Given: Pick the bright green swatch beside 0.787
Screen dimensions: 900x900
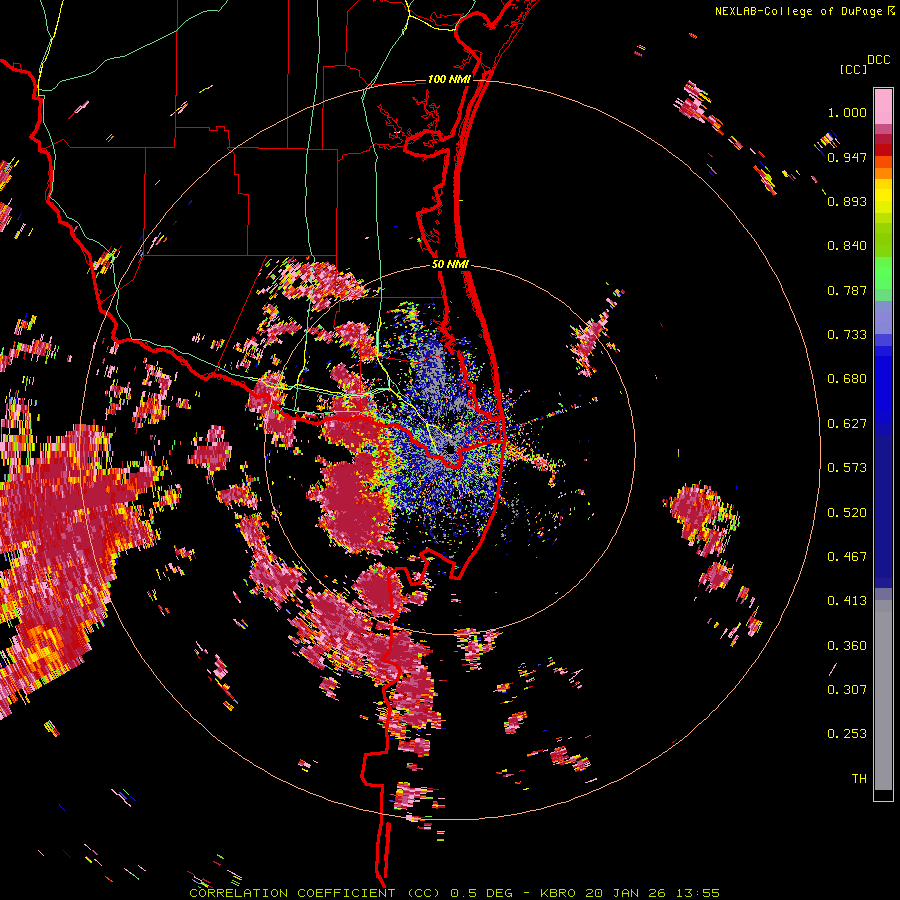Looking at the screenshot, I should [x=883, y=278].
